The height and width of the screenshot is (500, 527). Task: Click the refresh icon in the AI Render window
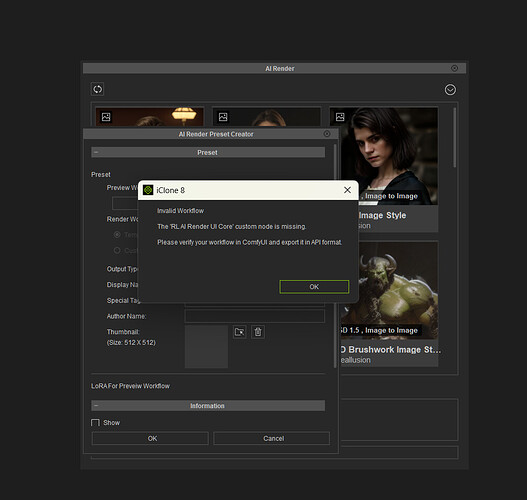97,89
